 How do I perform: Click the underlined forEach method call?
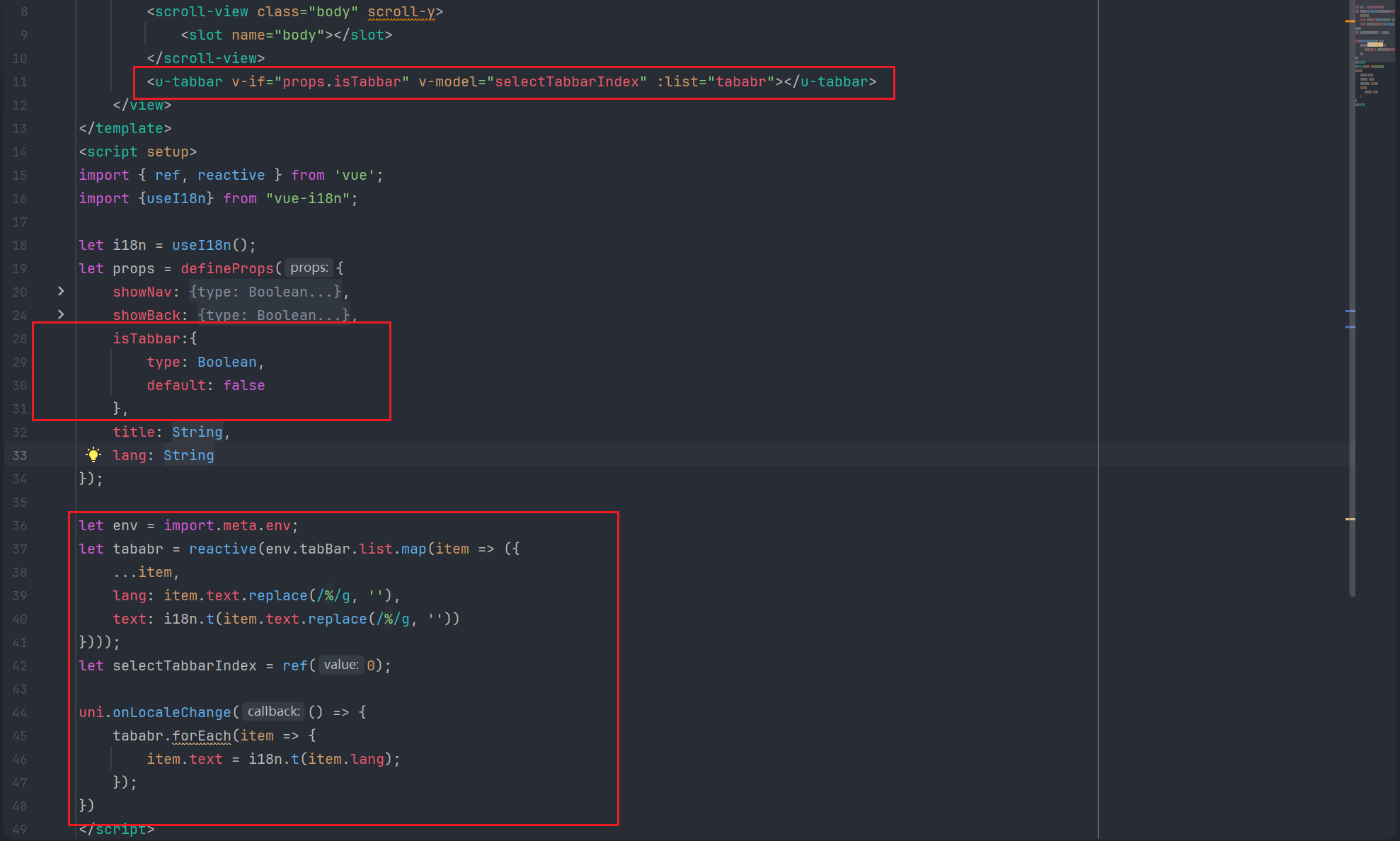pyautogui.click(x=201, y=736)
